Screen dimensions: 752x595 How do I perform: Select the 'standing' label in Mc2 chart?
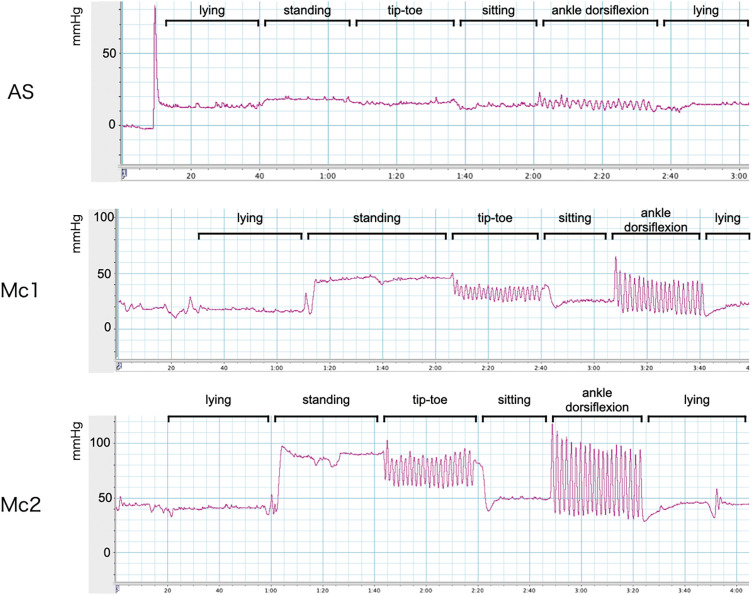coord(326,400)
